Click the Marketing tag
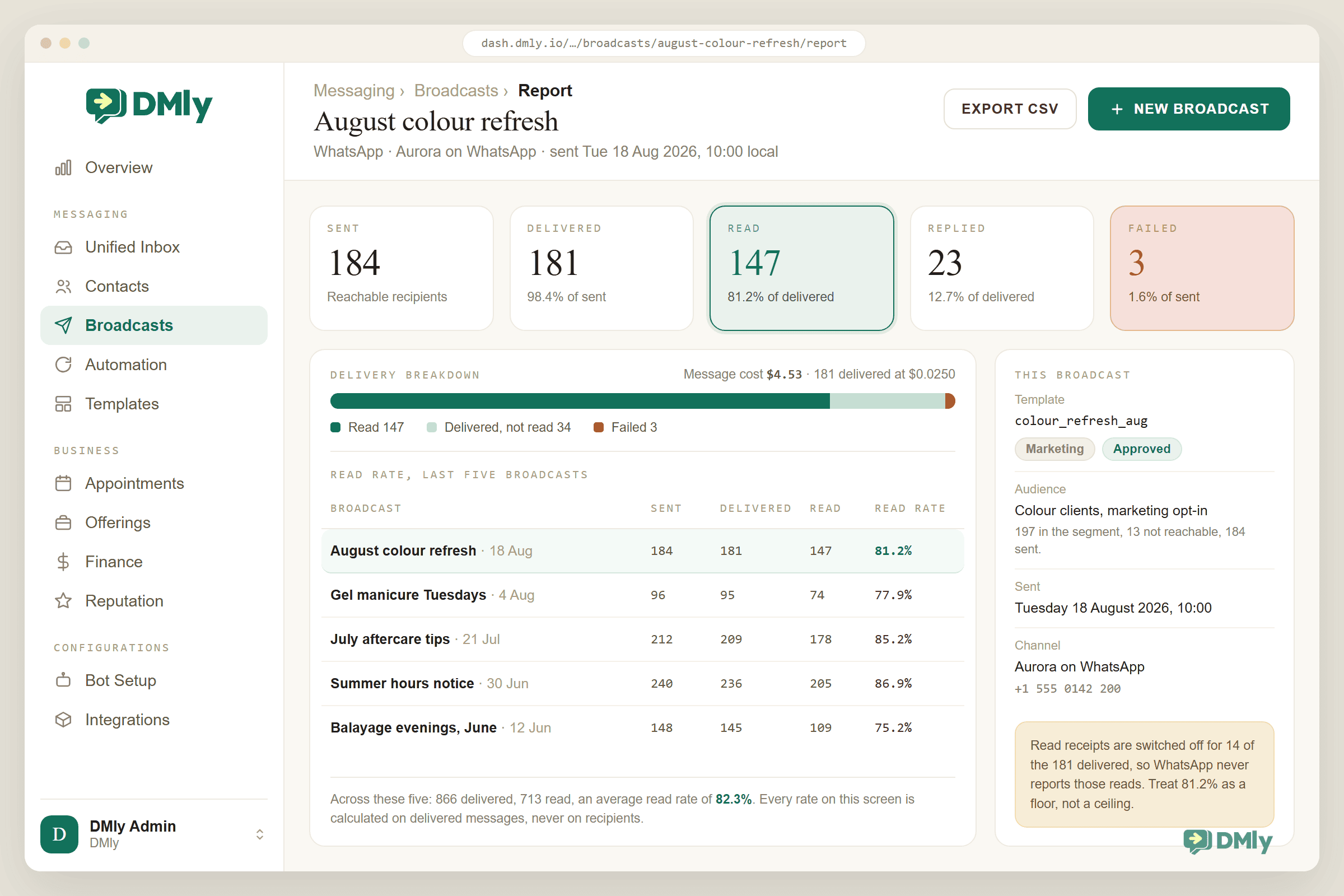This screenshot has height=896, width=1344. pos(1055,449)
